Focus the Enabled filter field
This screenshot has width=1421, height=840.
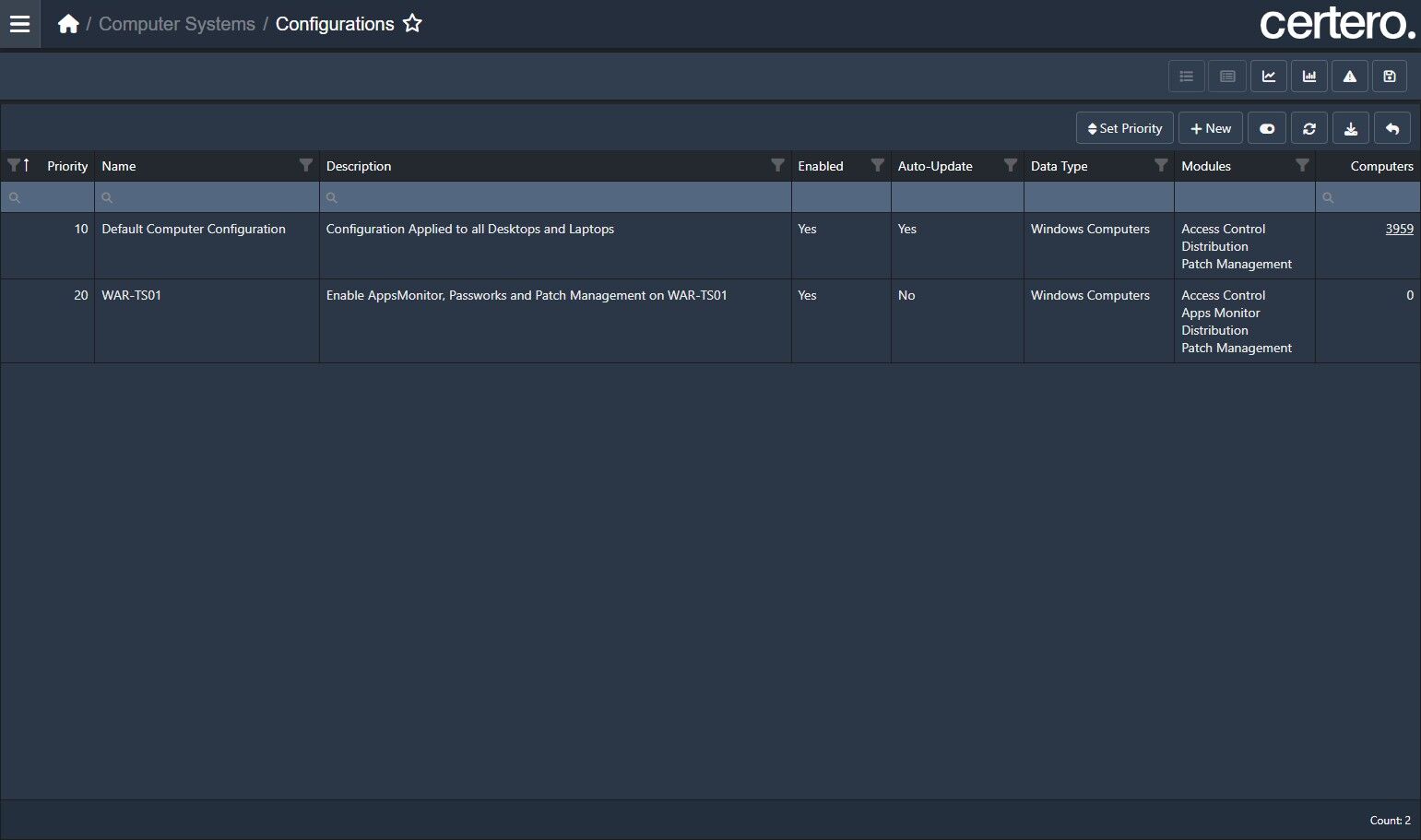tap(841, 197)
